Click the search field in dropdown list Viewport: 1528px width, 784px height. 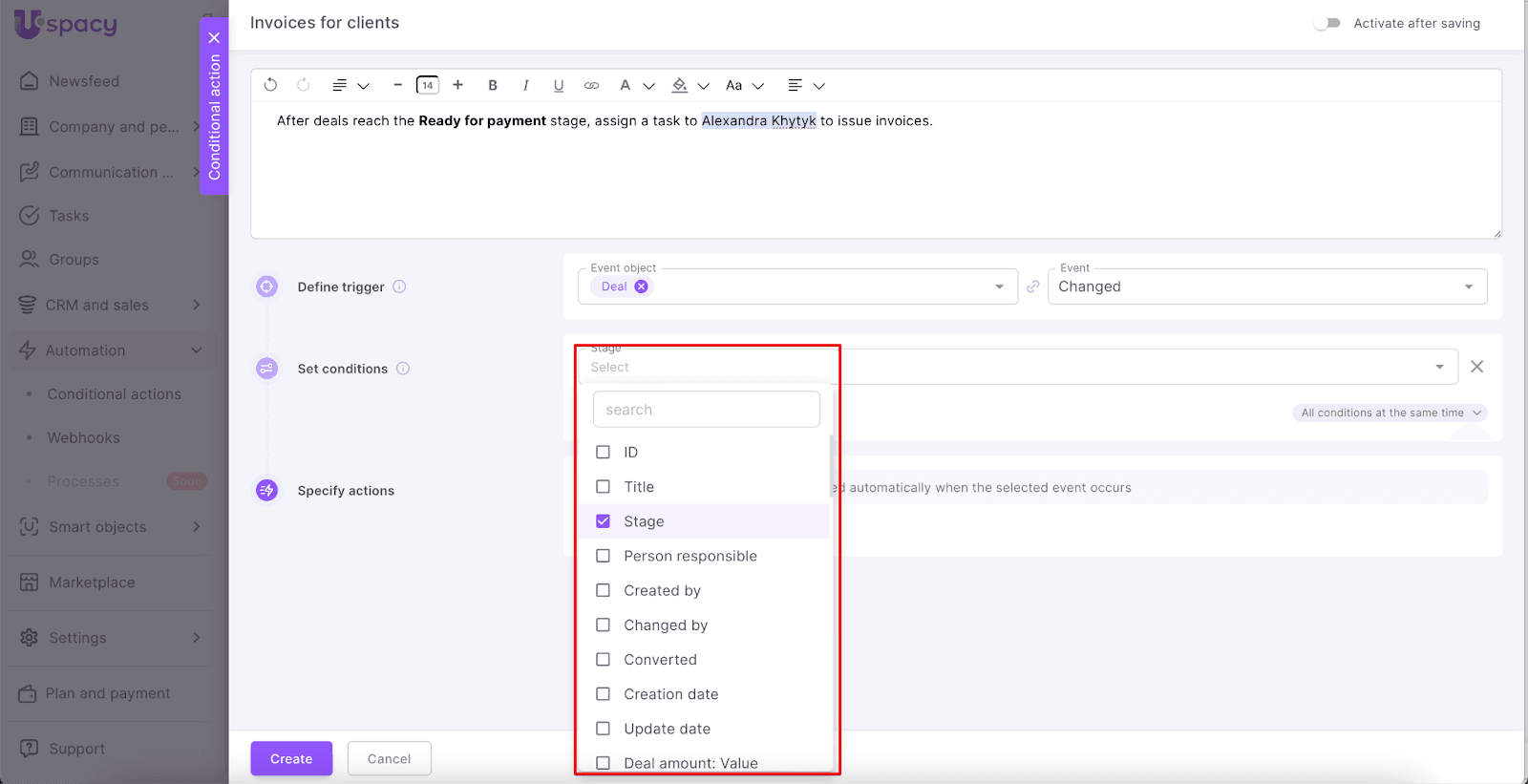(x=706, y=410)
